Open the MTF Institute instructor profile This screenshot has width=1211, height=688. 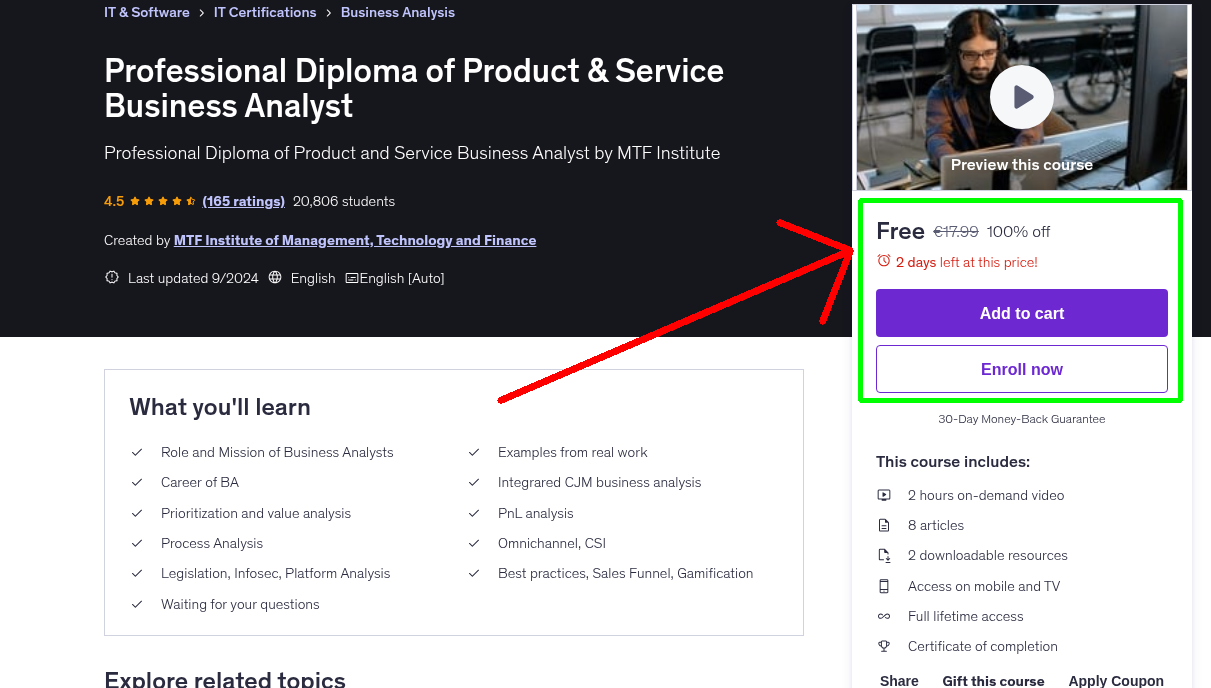point(355,240)
